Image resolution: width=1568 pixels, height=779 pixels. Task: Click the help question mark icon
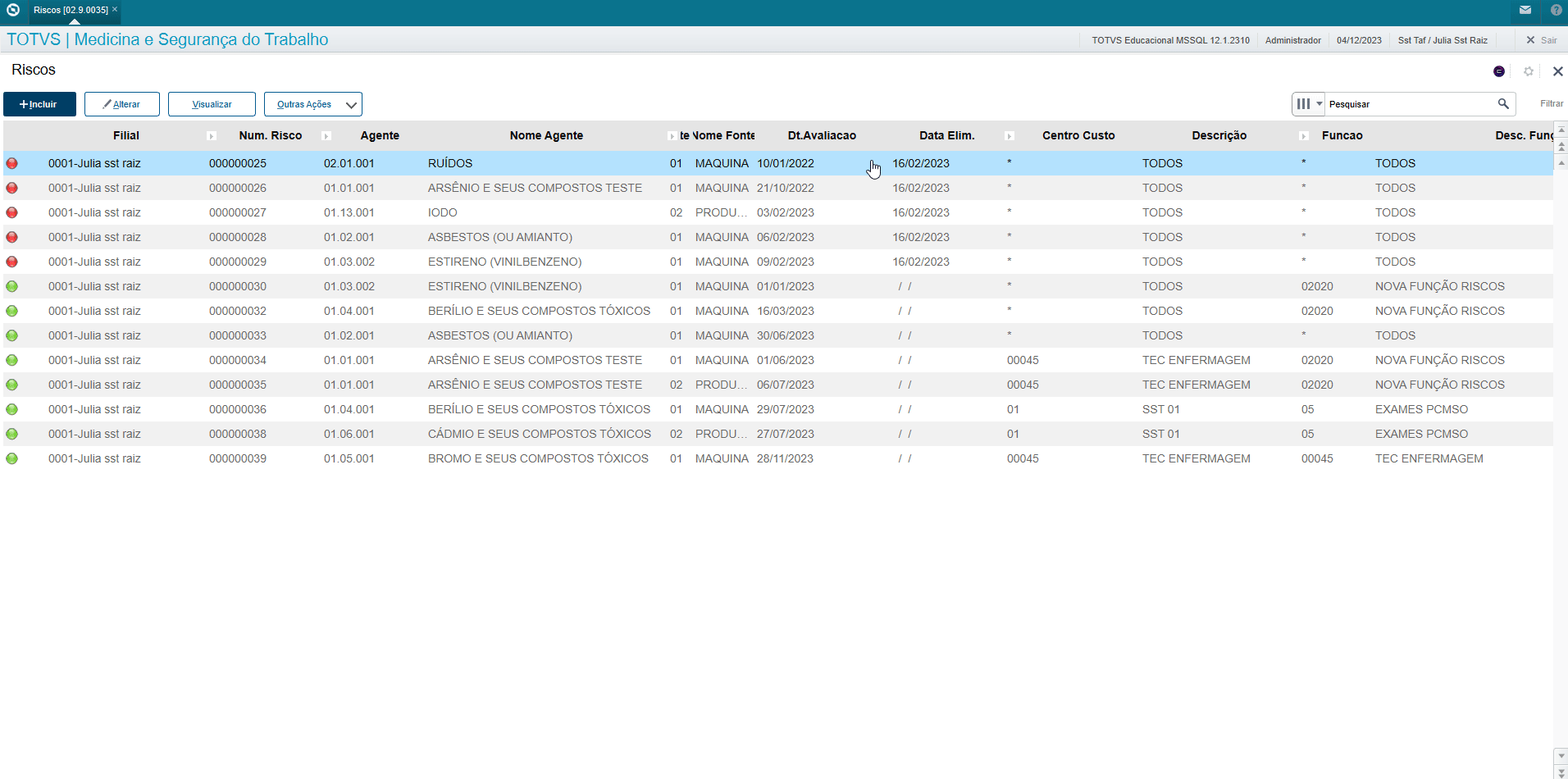click(x=1556, y=10)
